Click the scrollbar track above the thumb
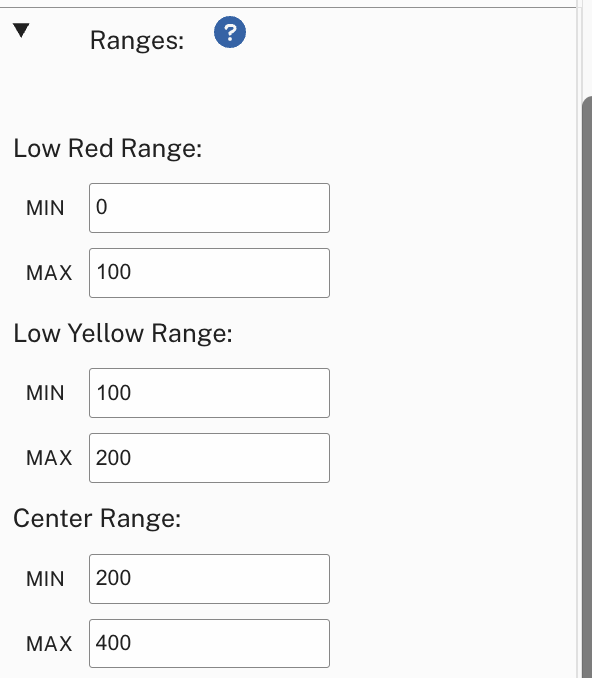The image size is (592, 678). 587,50
